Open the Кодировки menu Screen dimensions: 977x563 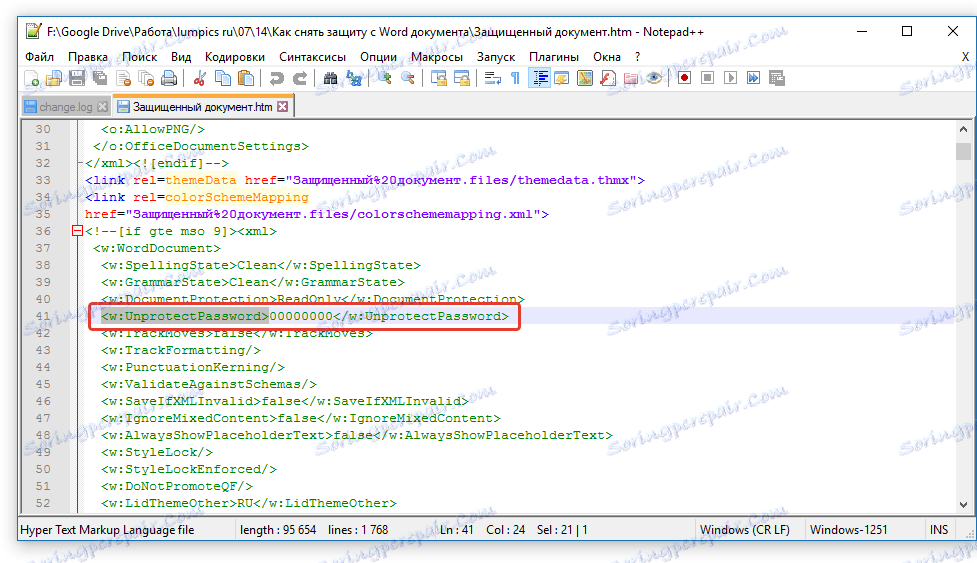coord(234,57)
